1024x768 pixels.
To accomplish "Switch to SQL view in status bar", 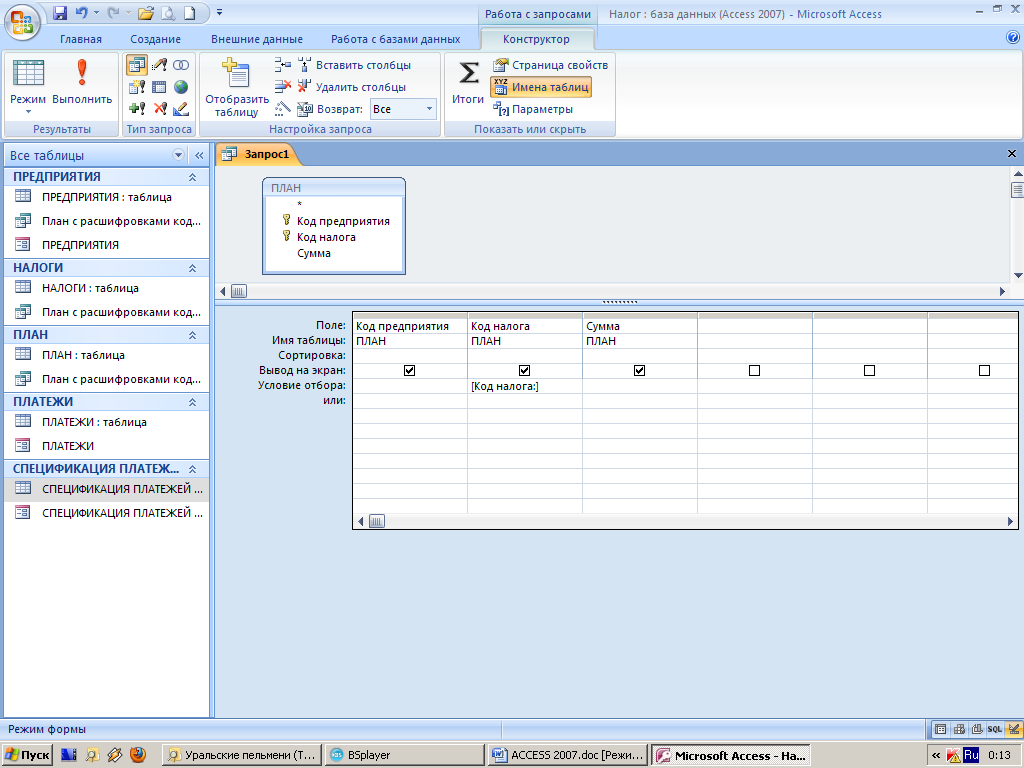I will tap(995, 729).
